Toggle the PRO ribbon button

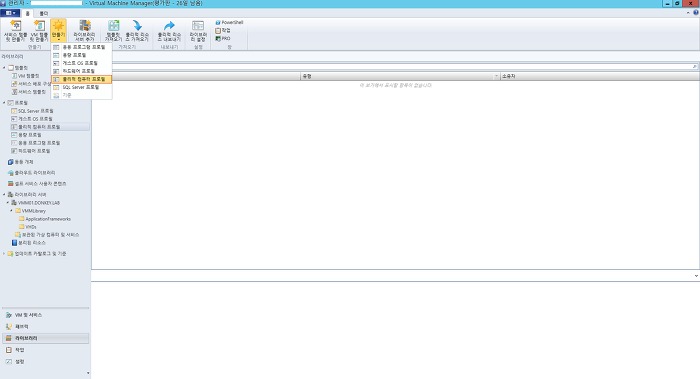tap(223, 38)
